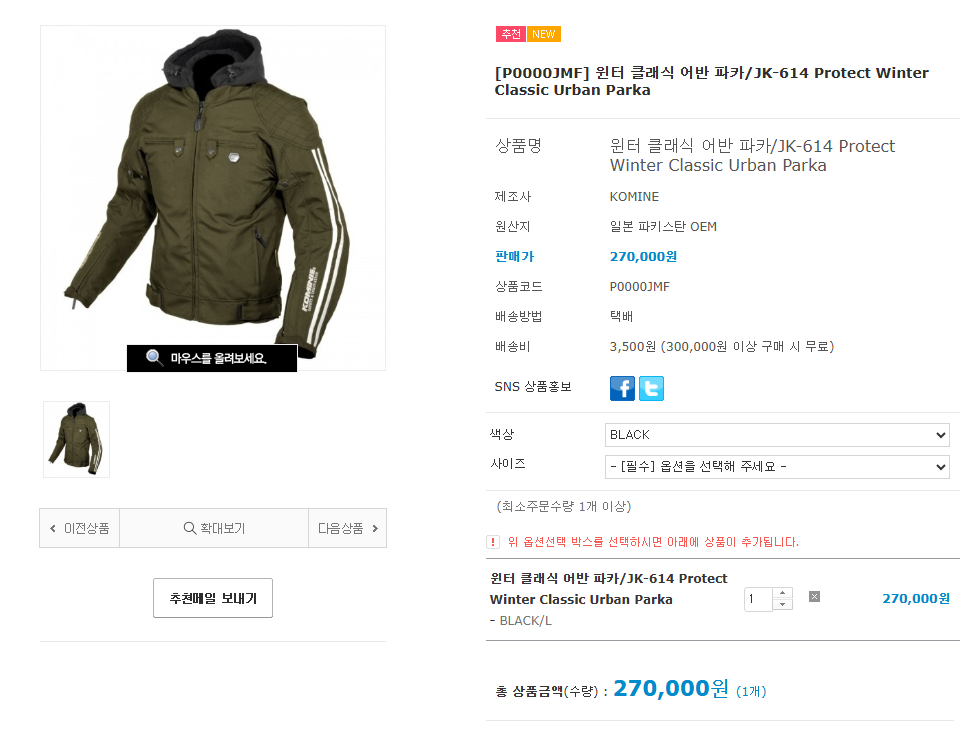Decrease quantity with down arrow
The height and width of the screenshot is (735, 968).
783,604
